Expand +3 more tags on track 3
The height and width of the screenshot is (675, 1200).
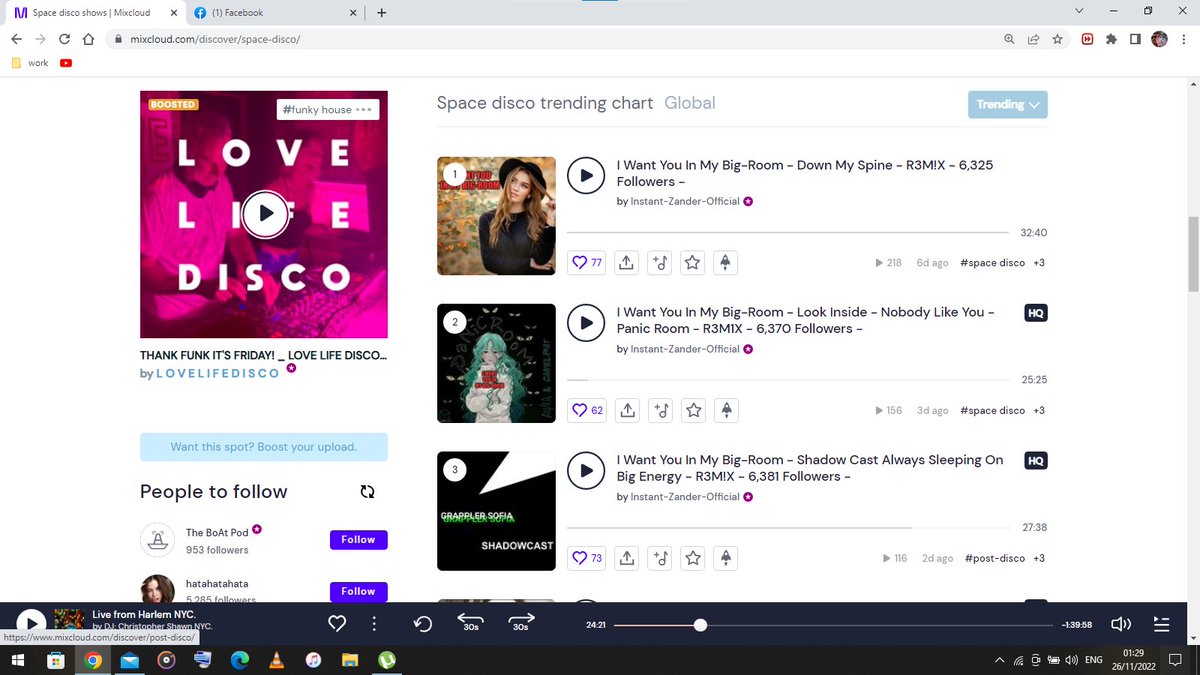tap(1039, 558)
